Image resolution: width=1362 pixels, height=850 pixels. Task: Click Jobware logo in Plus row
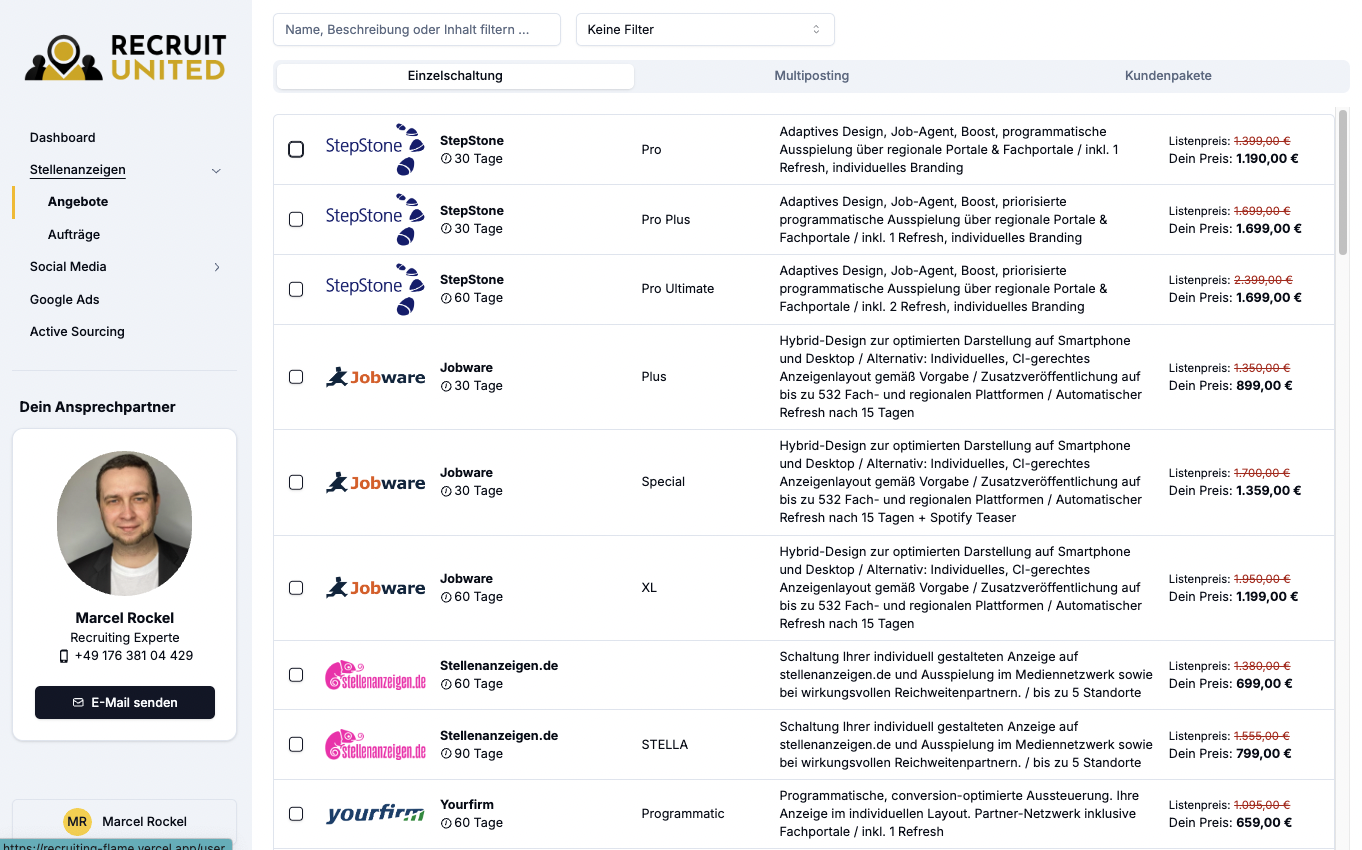(x=376, y=377)
